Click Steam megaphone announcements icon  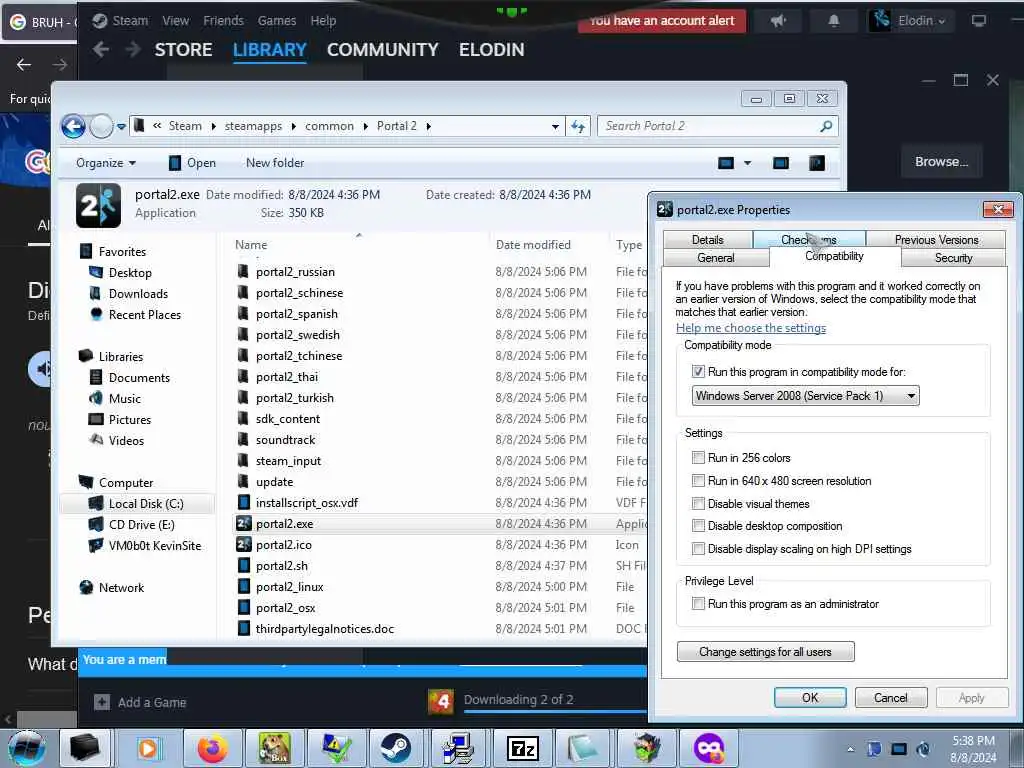pyautogui.click(x=778, y=21)
